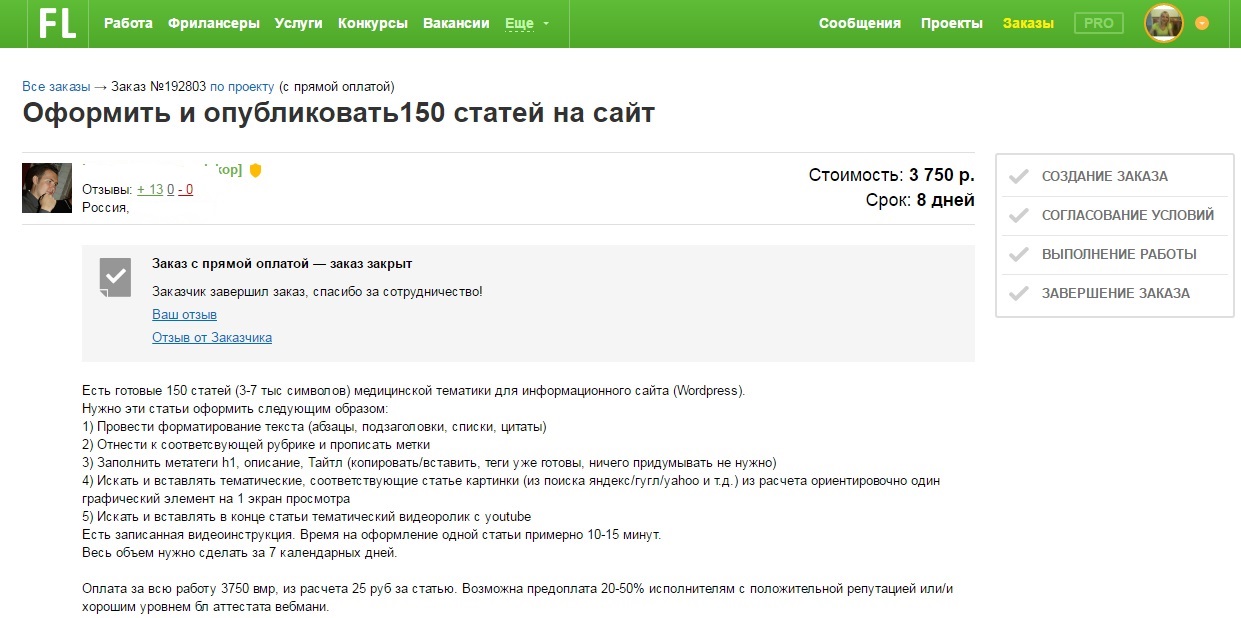Click the customer profile photo
Image resolution: width=1241 pixels, height=618 pixels.
click(47, 188)
